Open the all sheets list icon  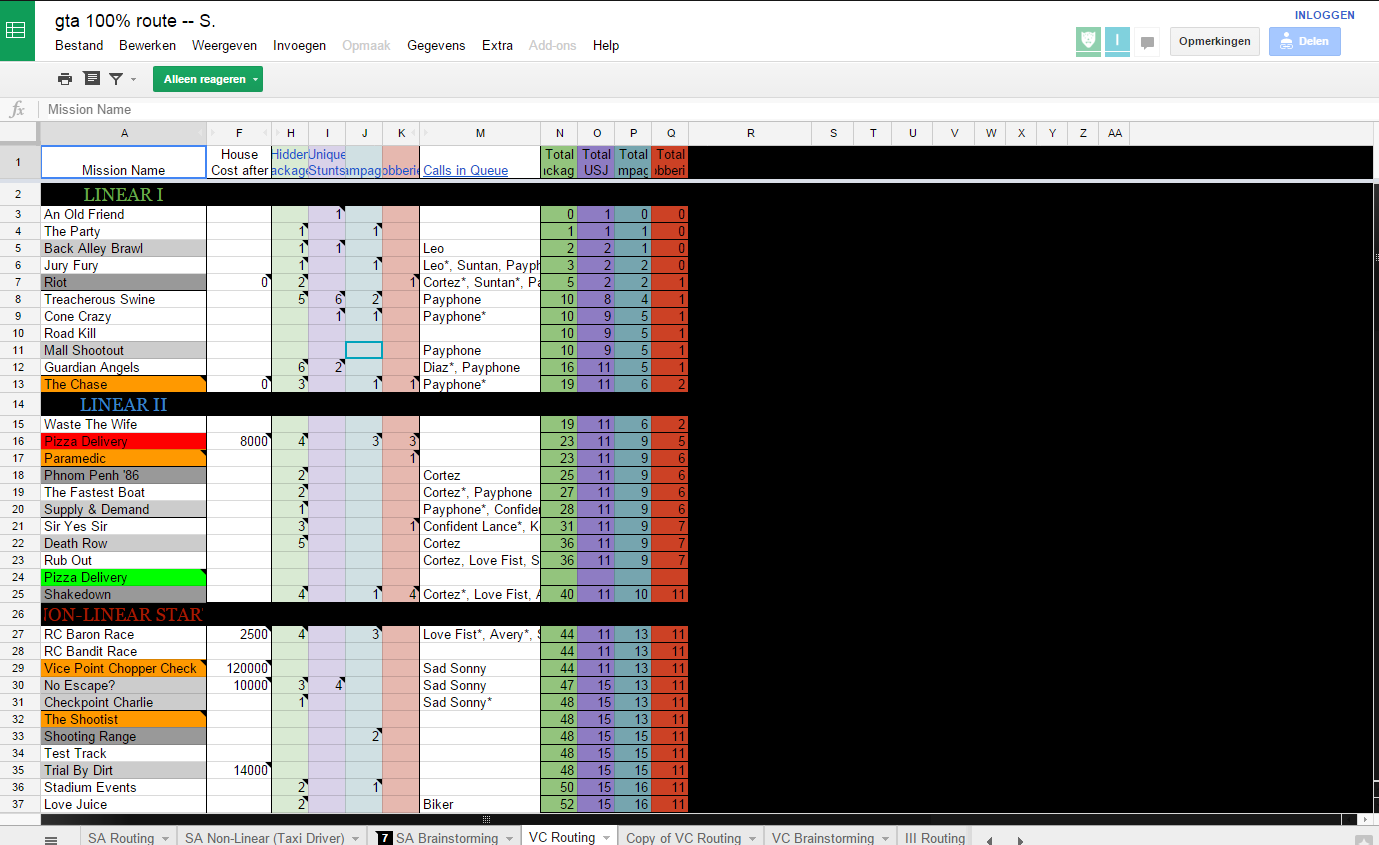(x=51, y=839)
